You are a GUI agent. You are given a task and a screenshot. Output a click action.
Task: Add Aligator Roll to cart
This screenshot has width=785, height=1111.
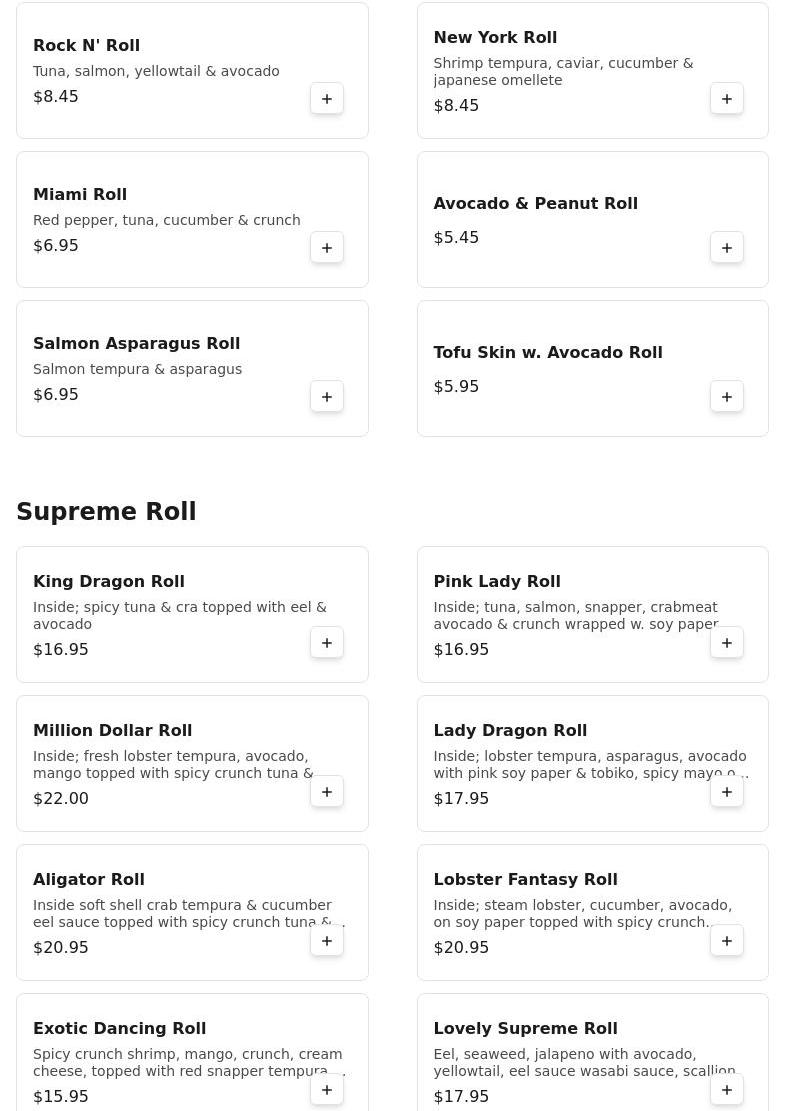327,941
